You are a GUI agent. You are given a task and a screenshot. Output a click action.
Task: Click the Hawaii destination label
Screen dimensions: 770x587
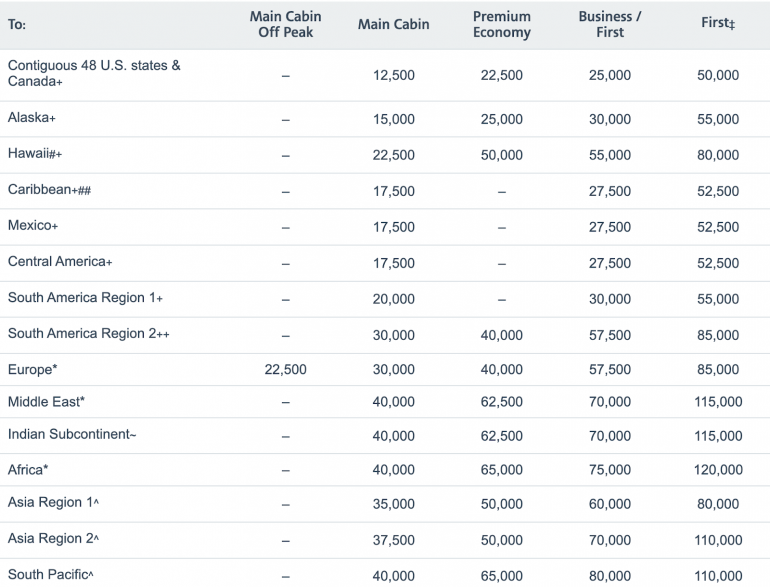tap(35, 154)
